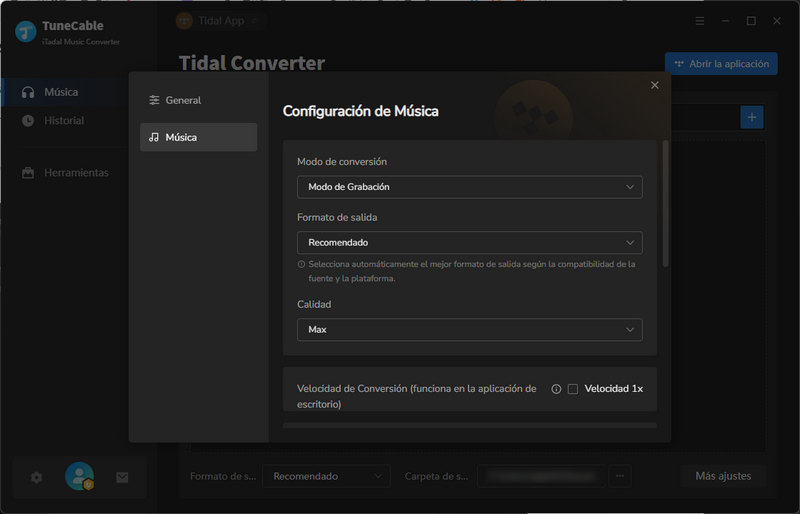The width and height of the screenshot is (800, 514).
Task: Open the bottom Formato de salida Recomendado dropdown
Action: 326,476
